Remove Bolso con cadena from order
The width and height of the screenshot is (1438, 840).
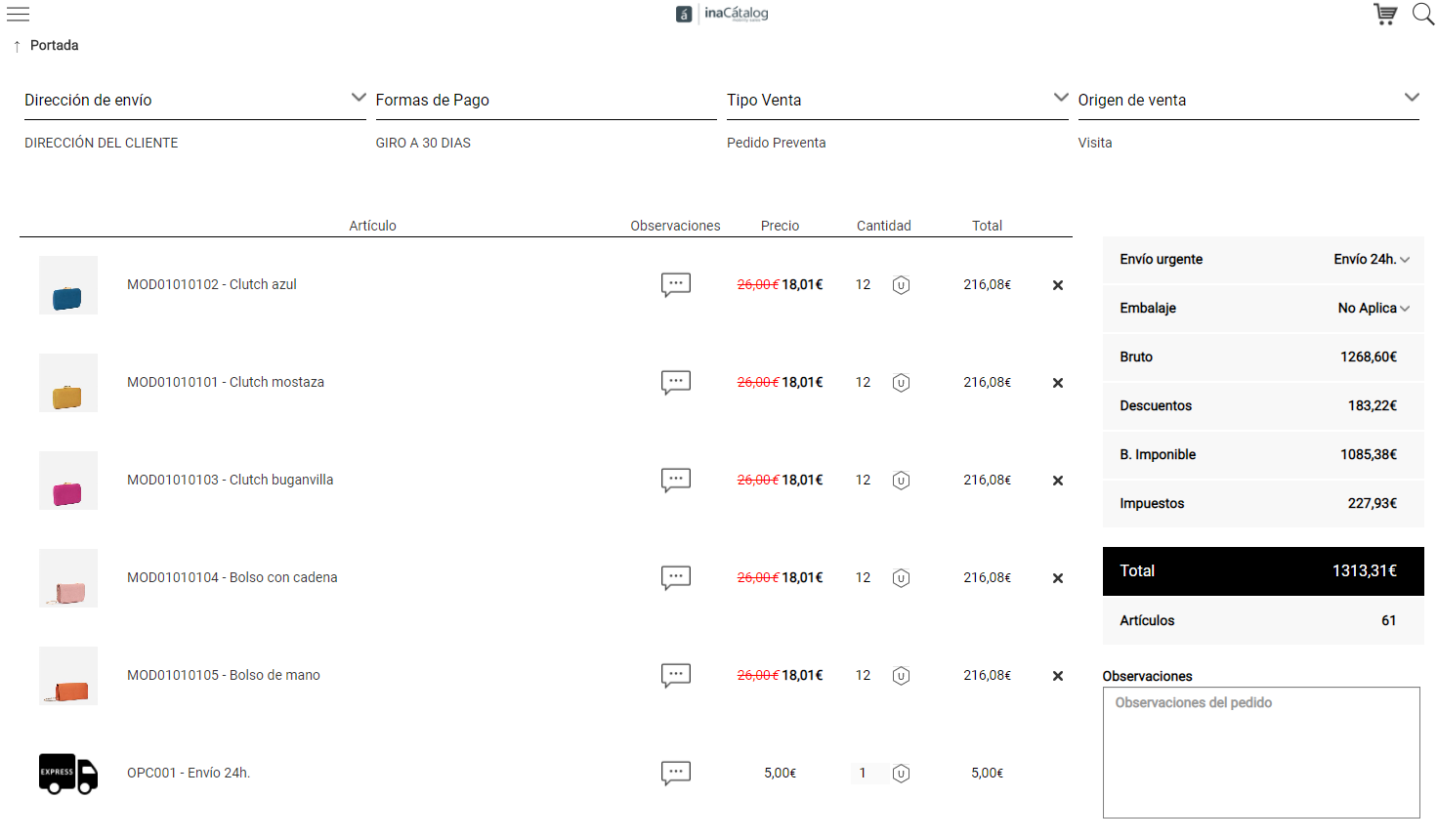pyautogui.click(x=1058, y=578)
